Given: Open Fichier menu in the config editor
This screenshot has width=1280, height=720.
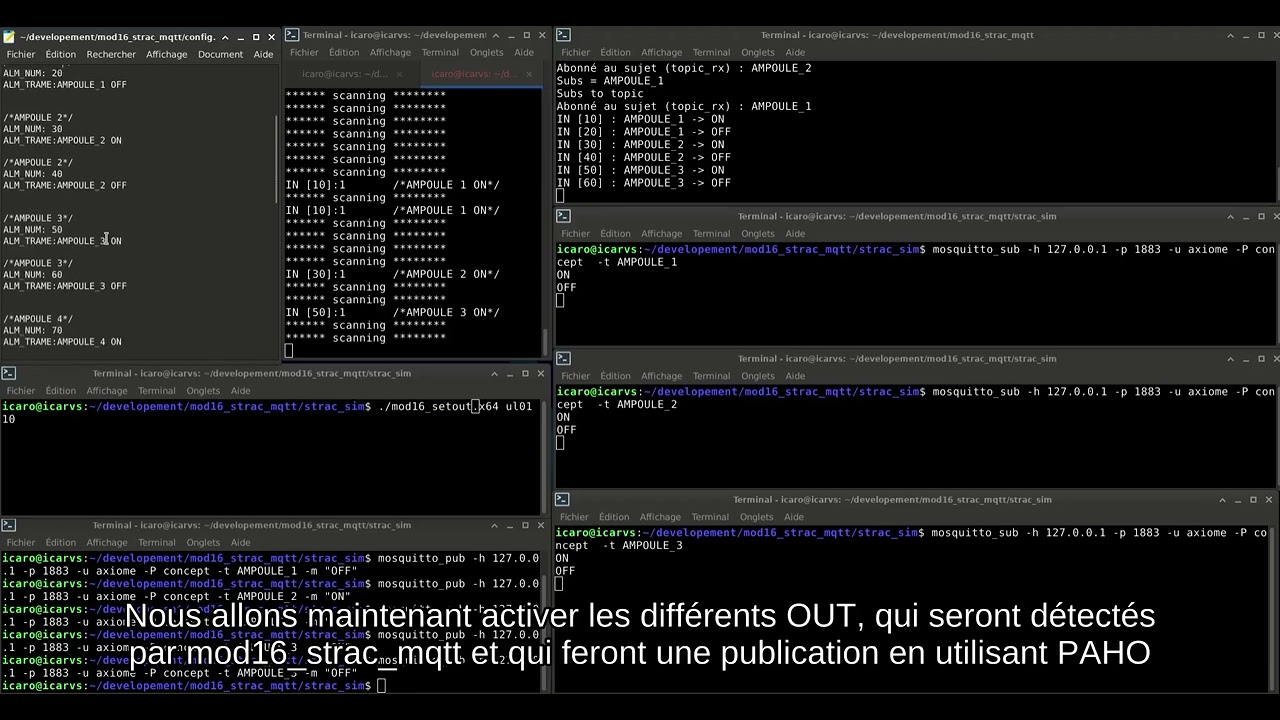Looking at the screenshot, I should coord(21,54).
